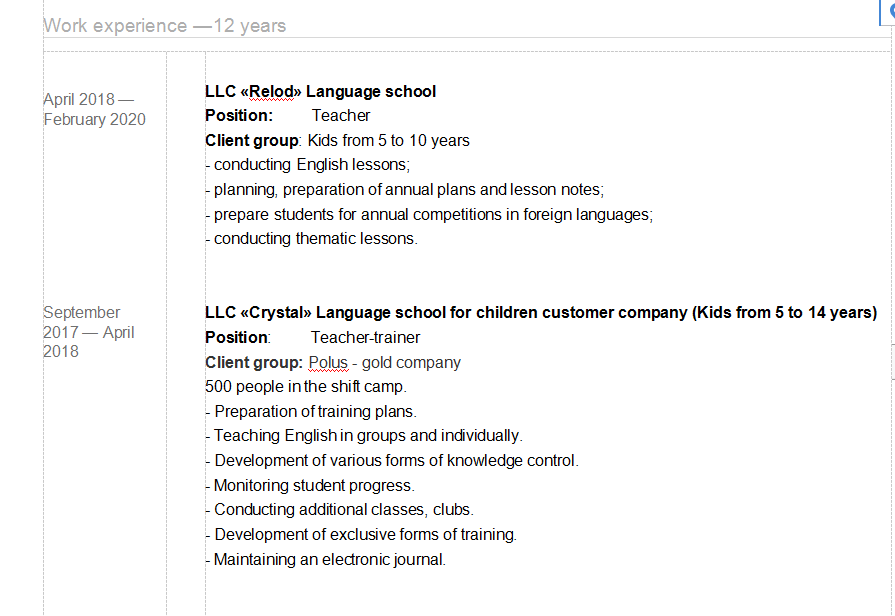The width and height of the screenshot is (895, 616).
Task: Click the "April 2018 — February 2020" date cell
Action: 94,110
